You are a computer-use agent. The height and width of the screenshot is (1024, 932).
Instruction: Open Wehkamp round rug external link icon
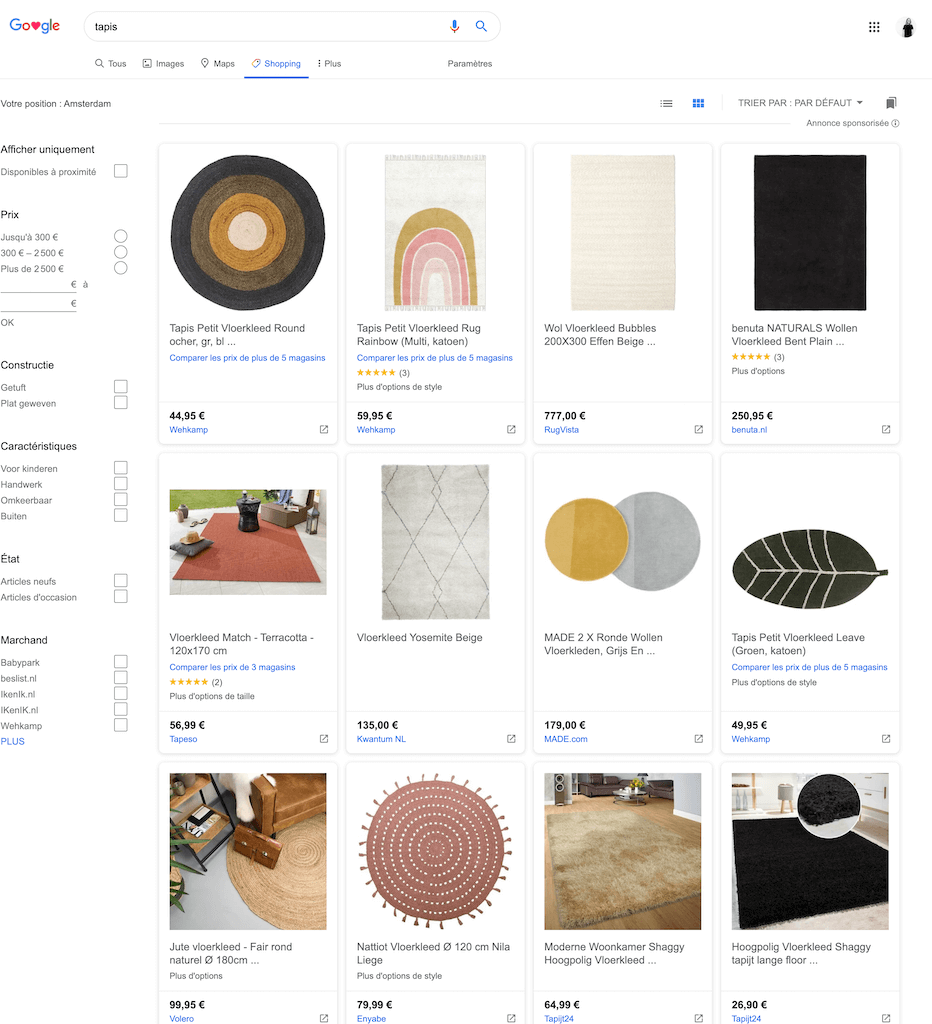[323, 430]
